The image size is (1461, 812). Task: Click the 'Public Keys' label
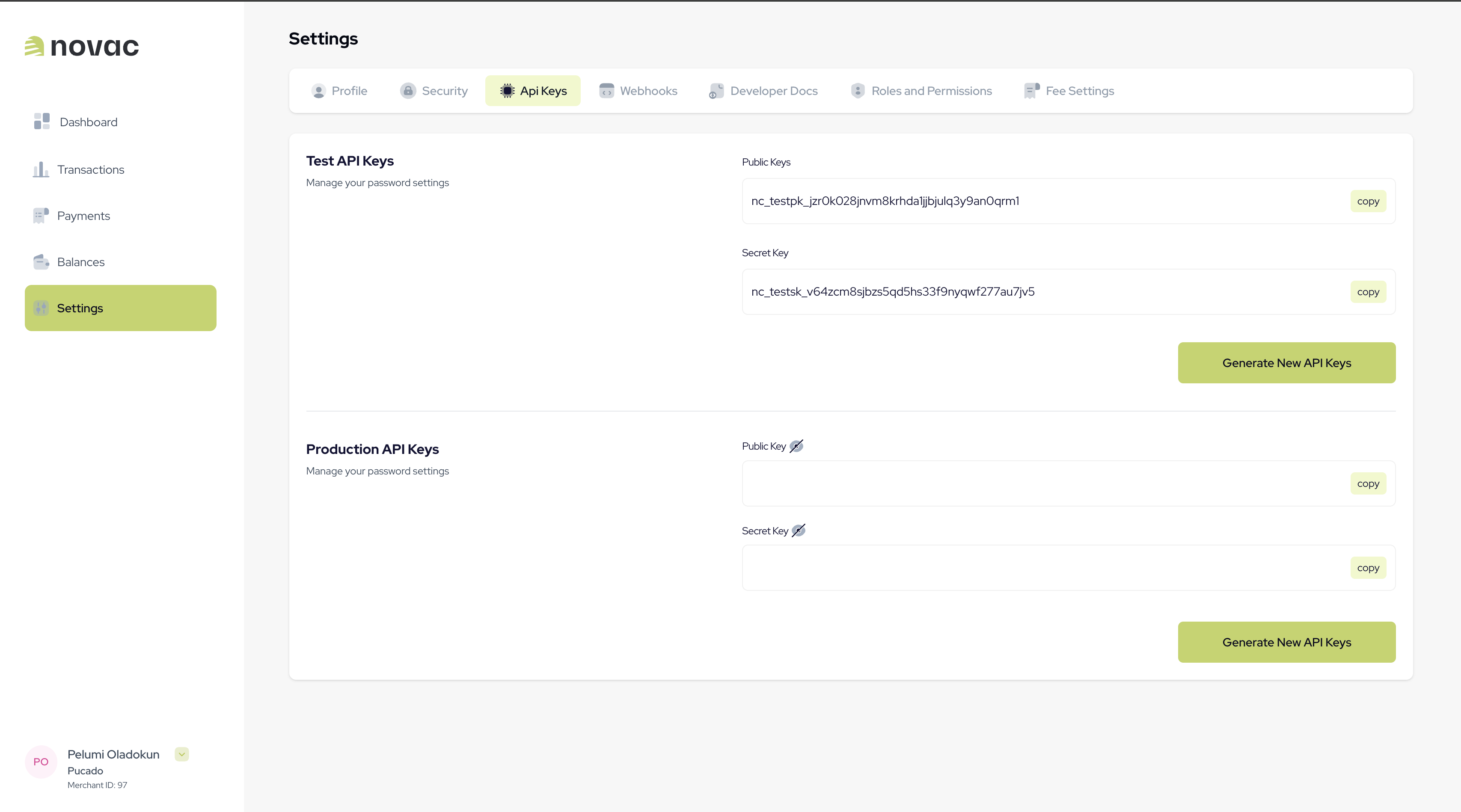(766, 162)
